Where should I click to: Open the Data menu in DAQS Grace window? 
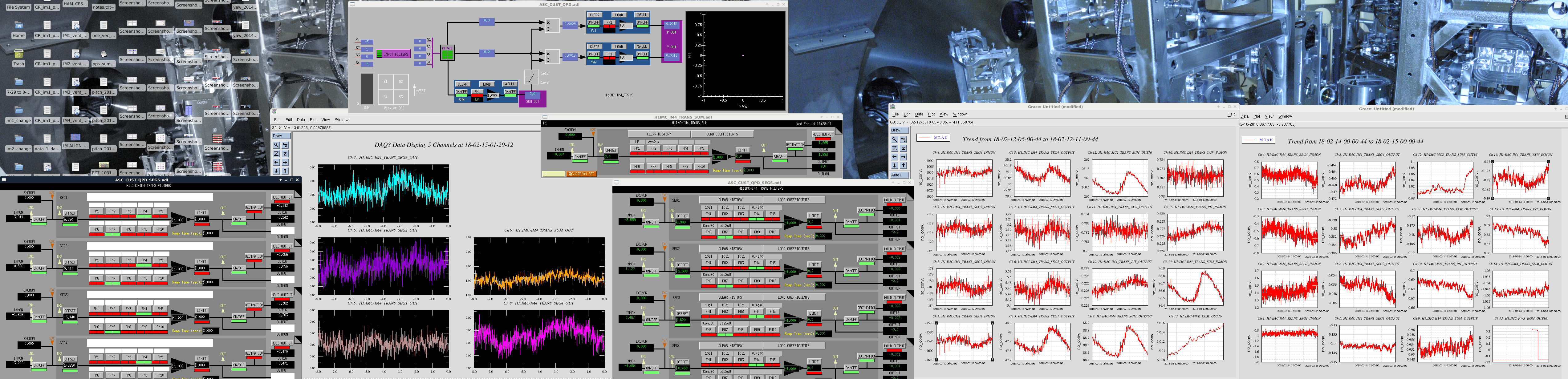click(x=301, y=120)
